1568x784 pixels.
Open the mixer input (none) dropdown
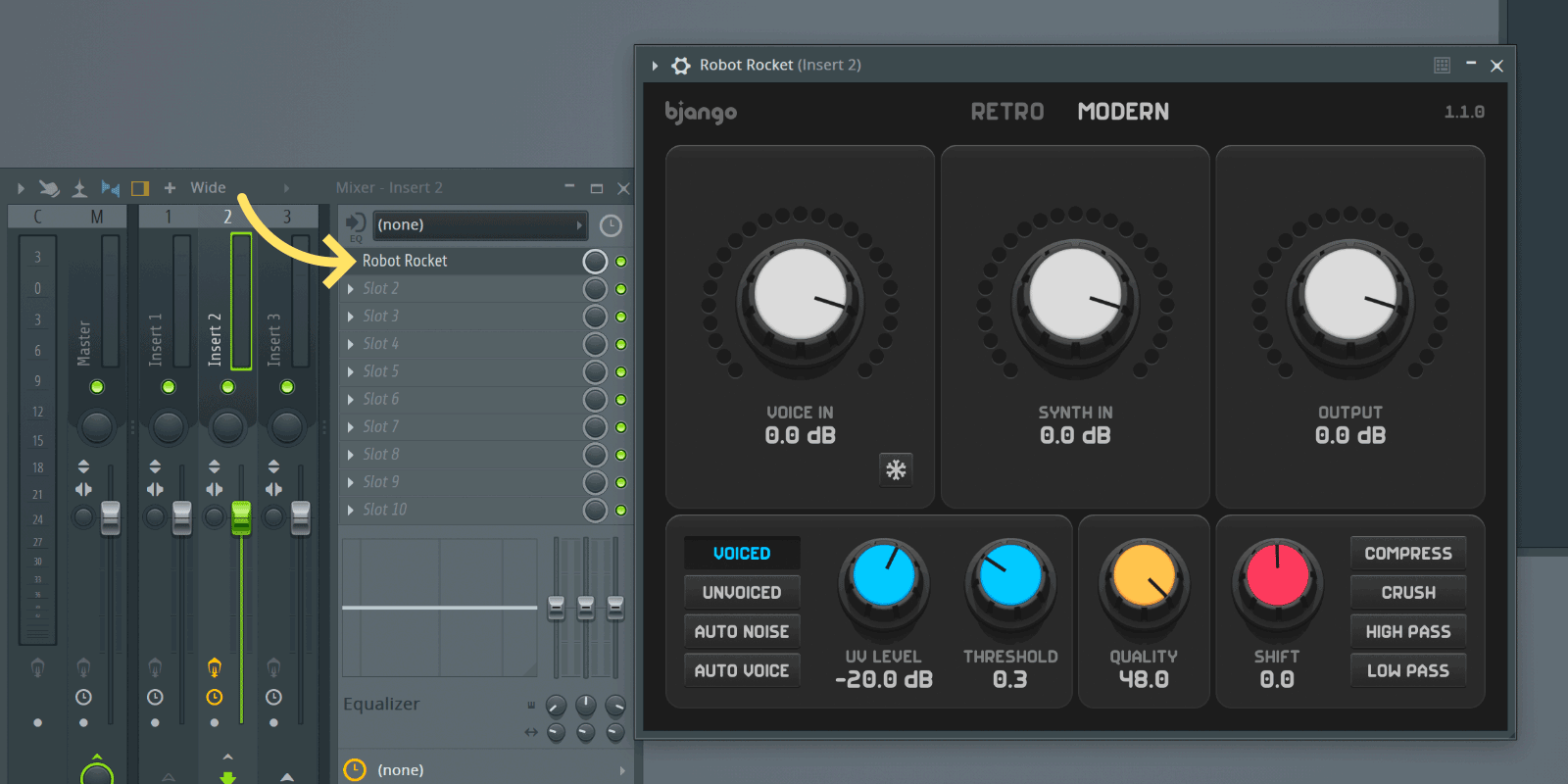pyautogui.click(x=480, y=225)
